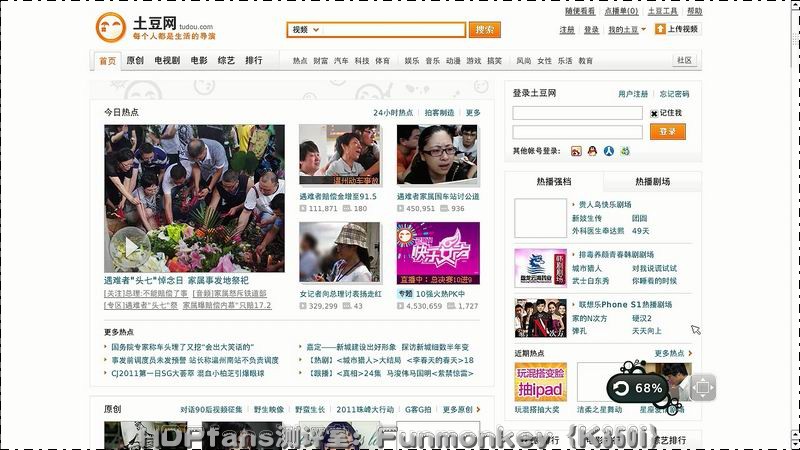Open the 国务院专家称车头埋了又挖 news link
Image resolution: width=800 pixels, height=450 pixels.
point(183,347)
